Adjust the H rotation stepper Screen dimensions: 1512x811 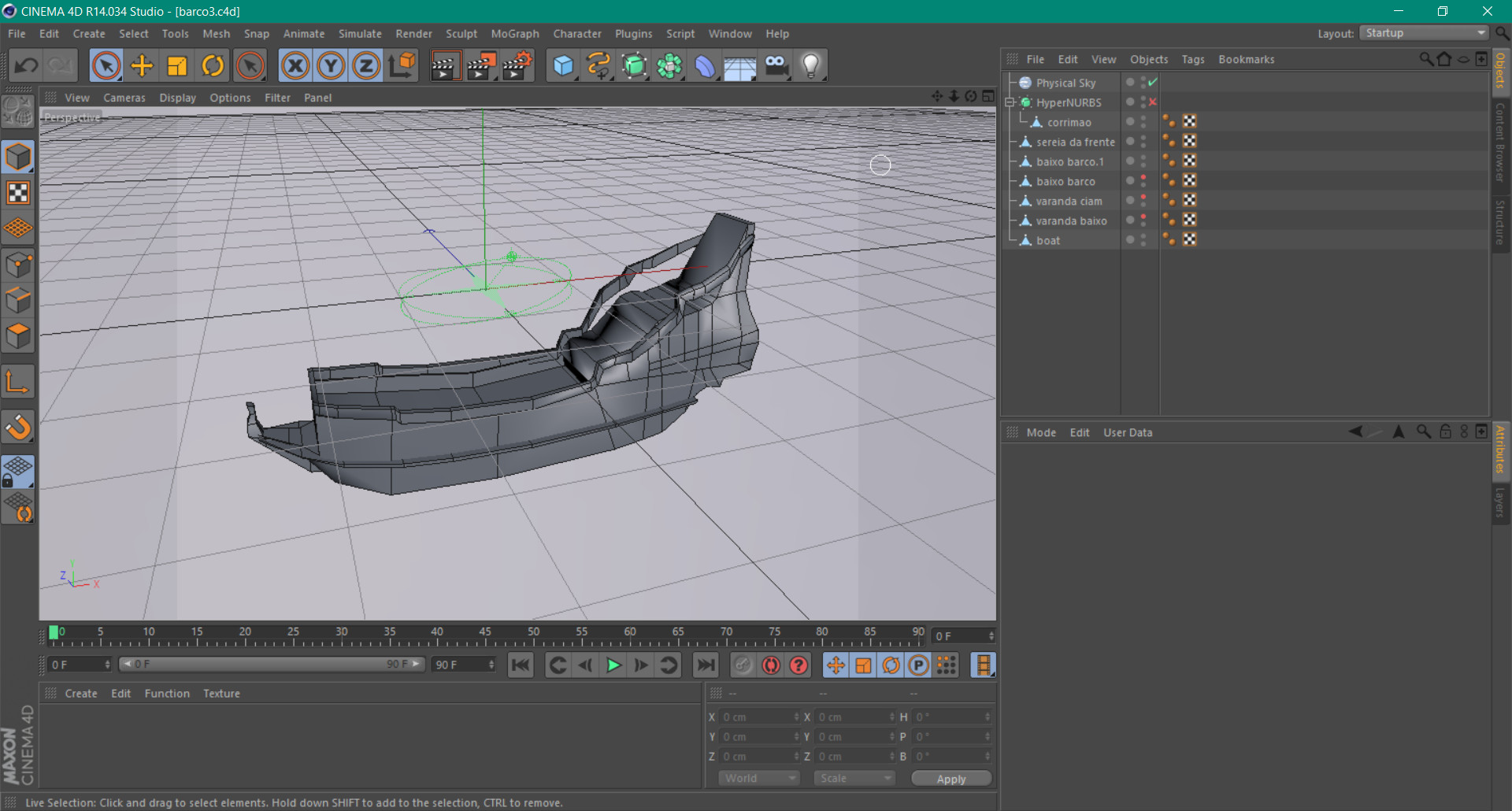tap(987, 717)
